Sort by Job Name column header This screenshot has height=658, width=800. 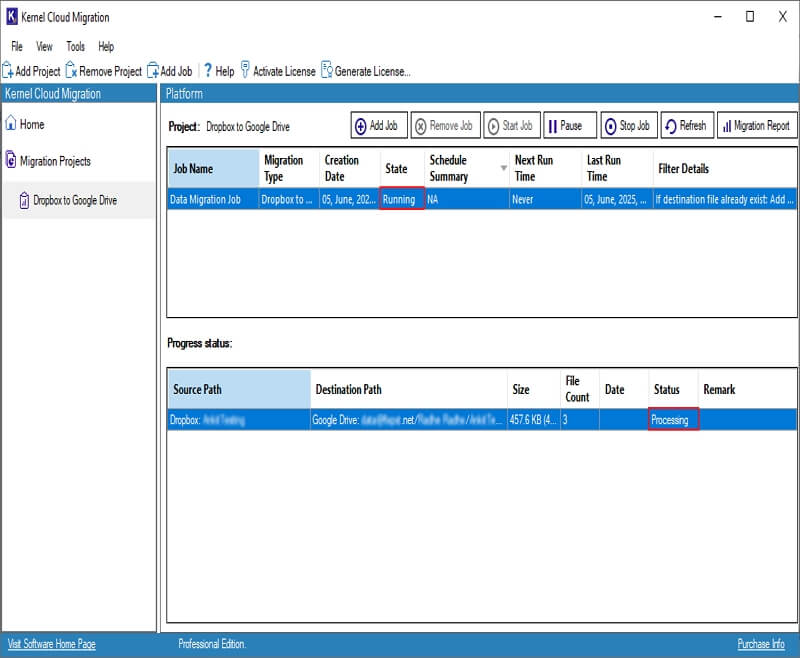[x=213, y=168]
